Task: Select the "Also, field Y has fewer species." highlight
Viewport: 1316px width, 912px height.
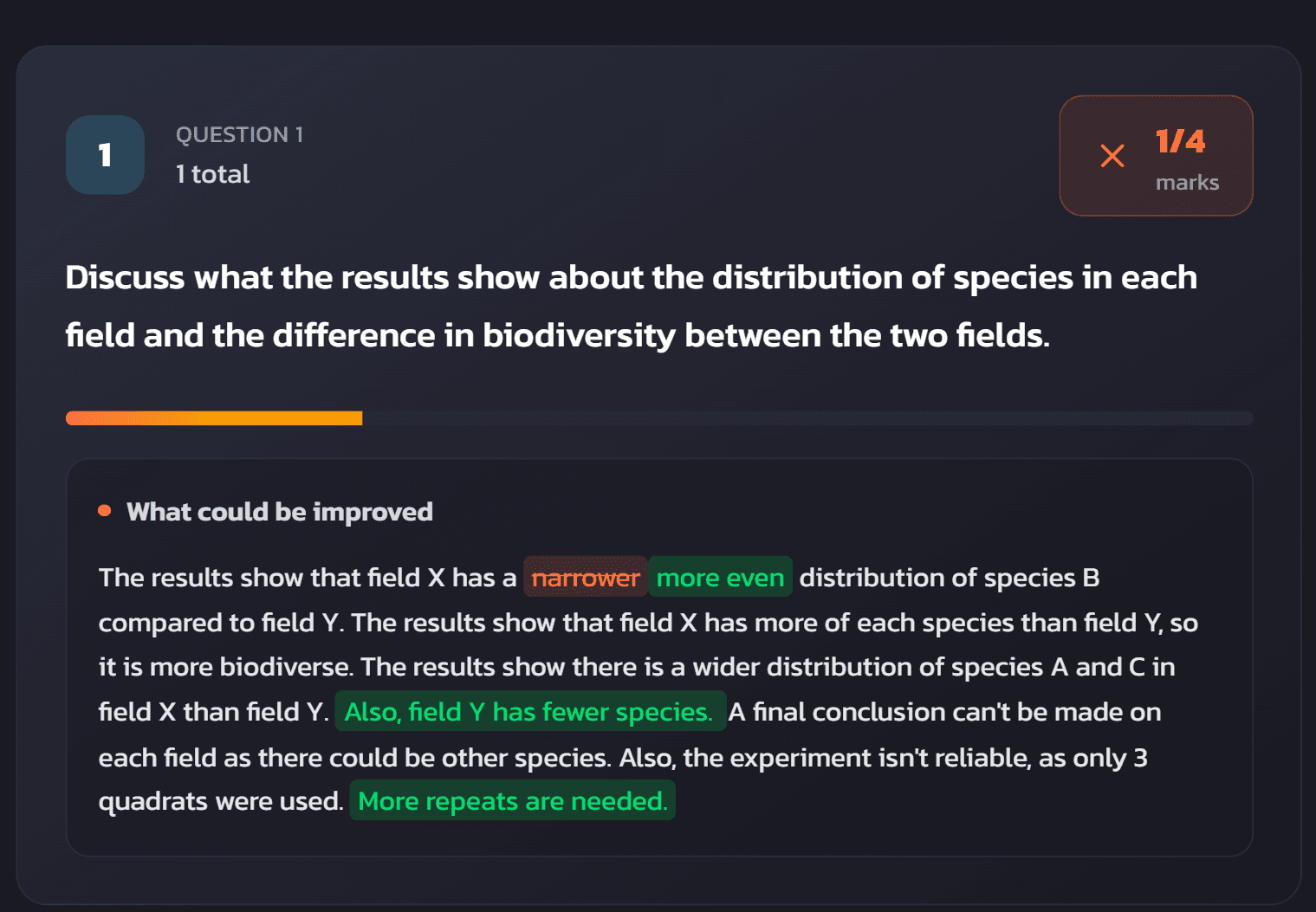Action: 528,712
